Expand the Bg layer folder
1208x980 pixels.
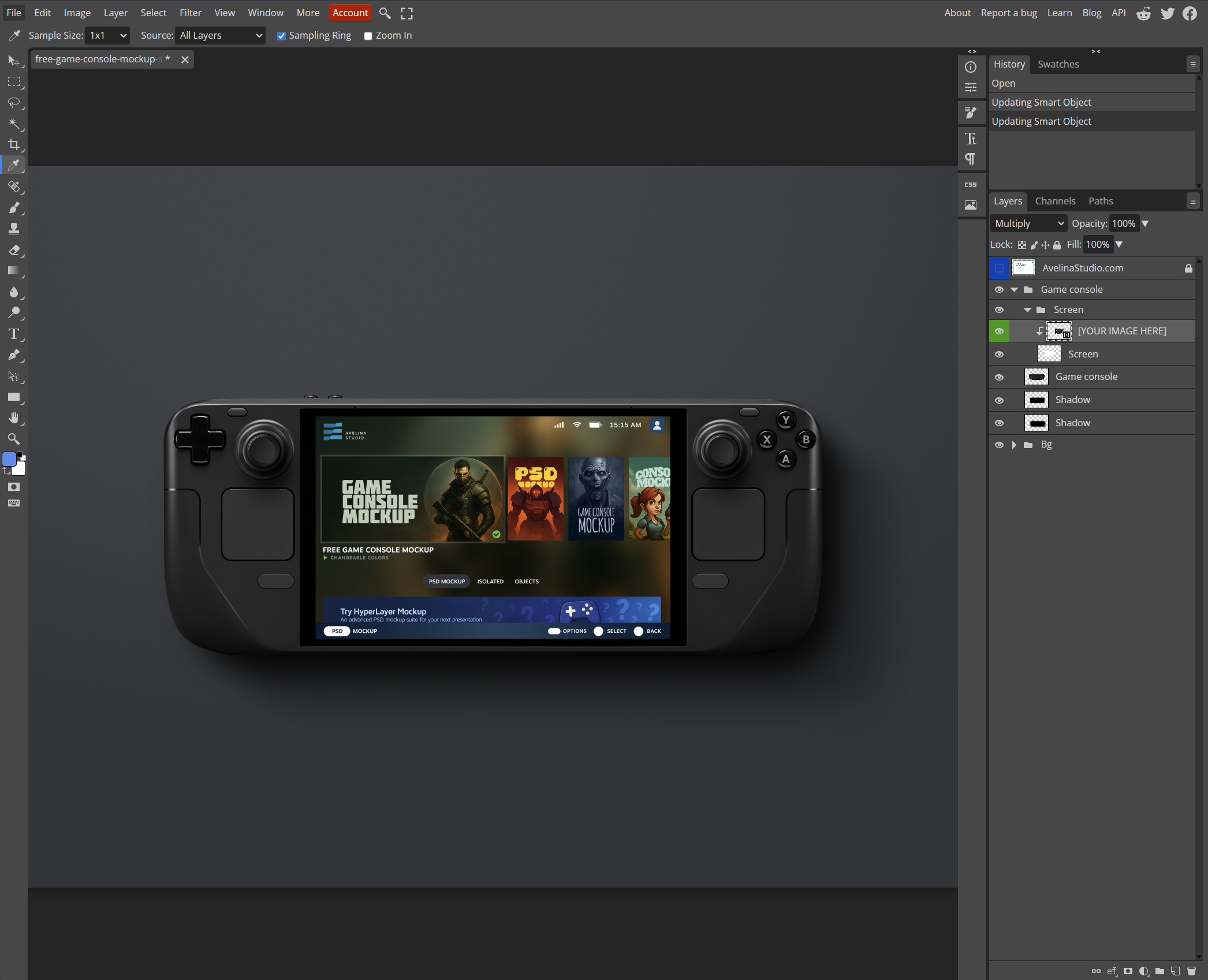[x=1014, y=445]
